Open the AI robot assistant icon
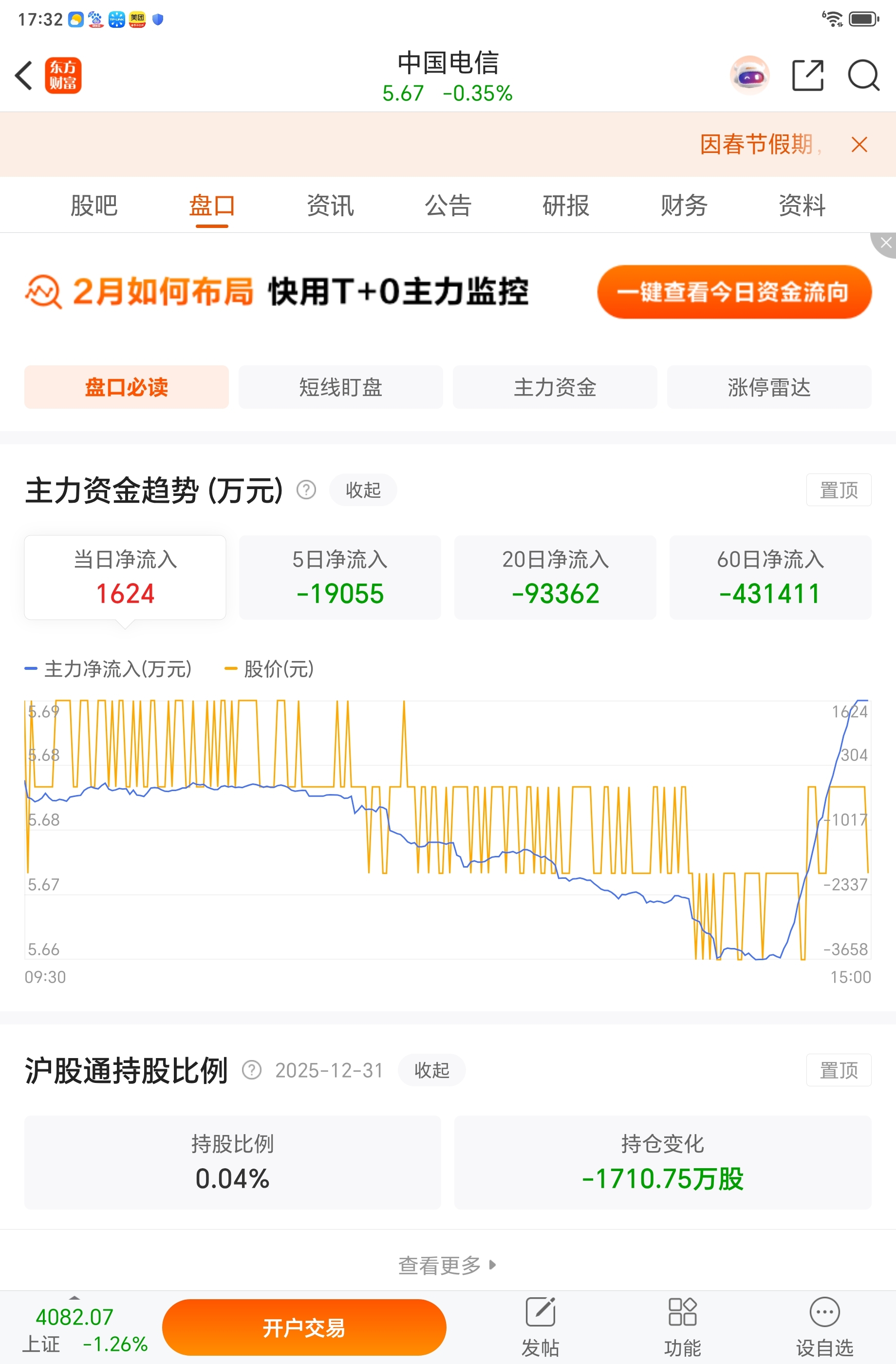The height and width of the screenshot is (1364, 896). click(x=749, y=75)
